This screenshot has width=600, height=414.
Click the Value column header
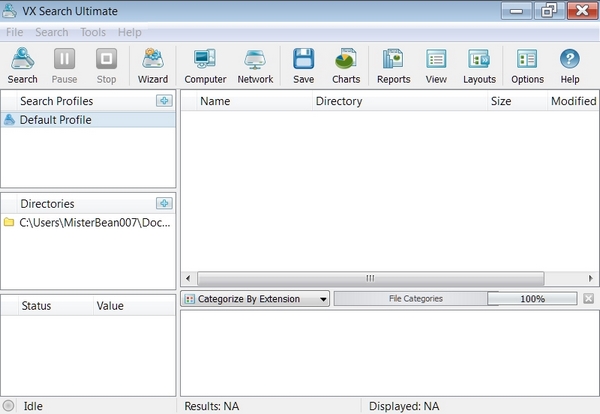click(134, 306)
